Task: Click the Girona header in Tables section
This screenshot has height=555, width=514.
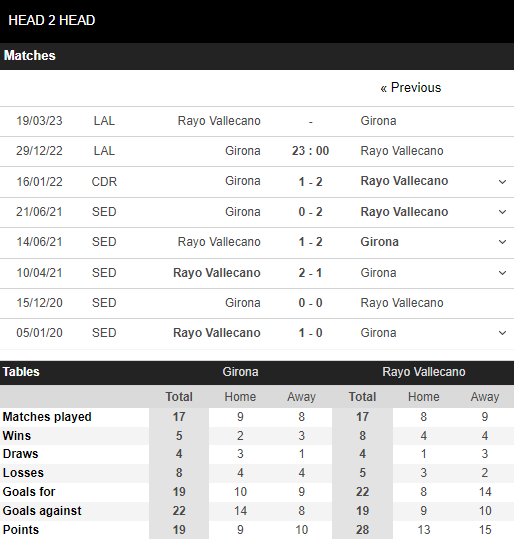Action: 240,372
